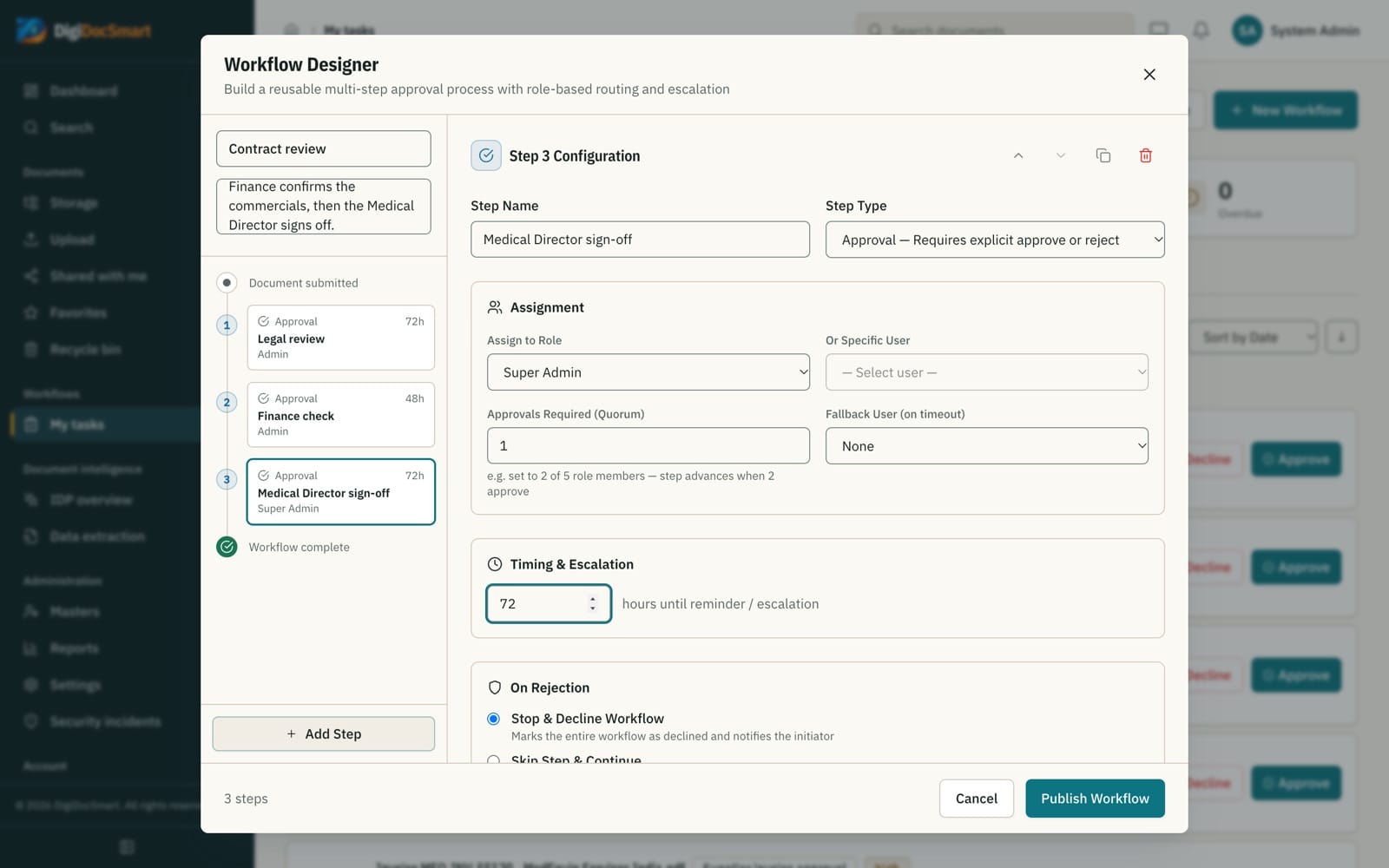The height and width of the screenshot is (868, 1389).
Task: Select the Medical Director sign-off step card
Action: (x=341, y=492)
